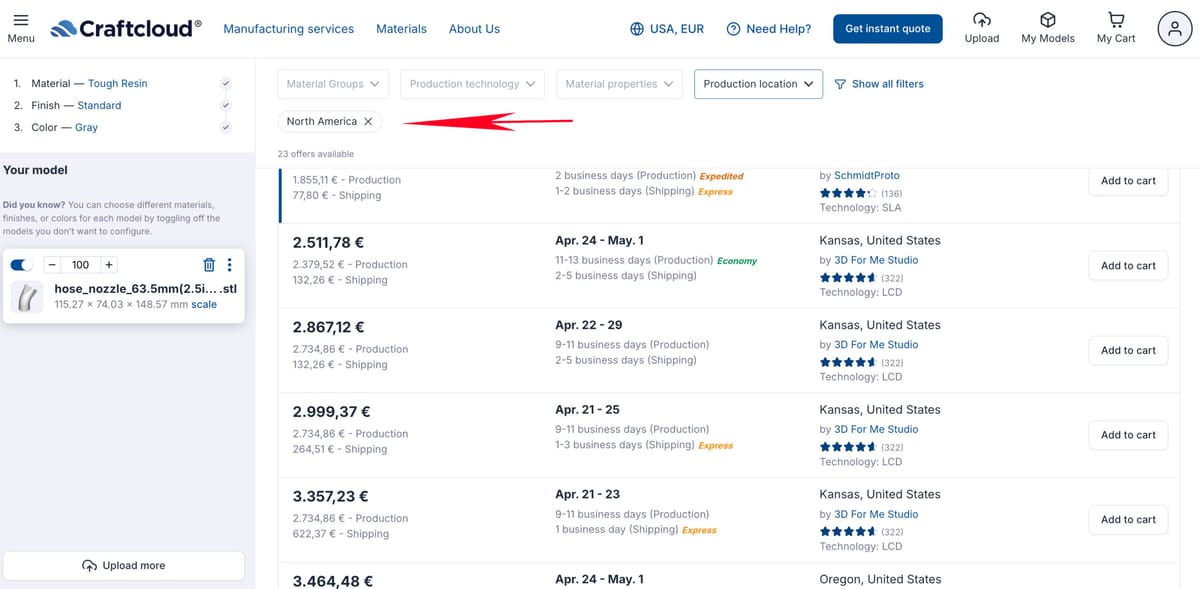Open My Cart icon

coord(1116,20)
